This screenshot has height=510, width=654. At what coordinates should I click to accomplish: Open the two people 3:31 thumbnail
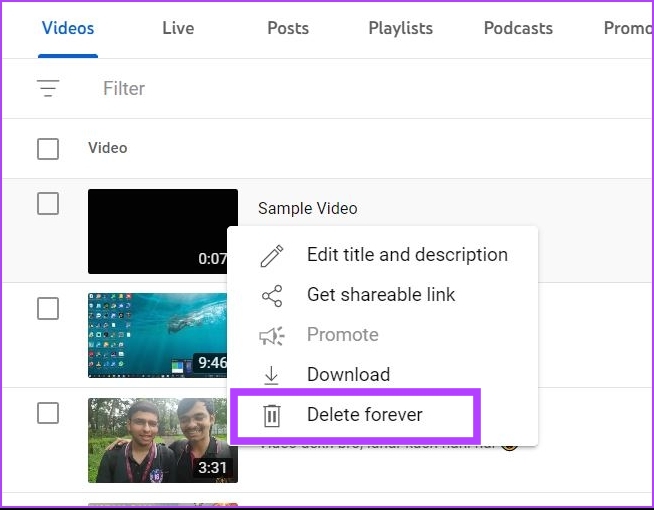click(x=162, y=440)
